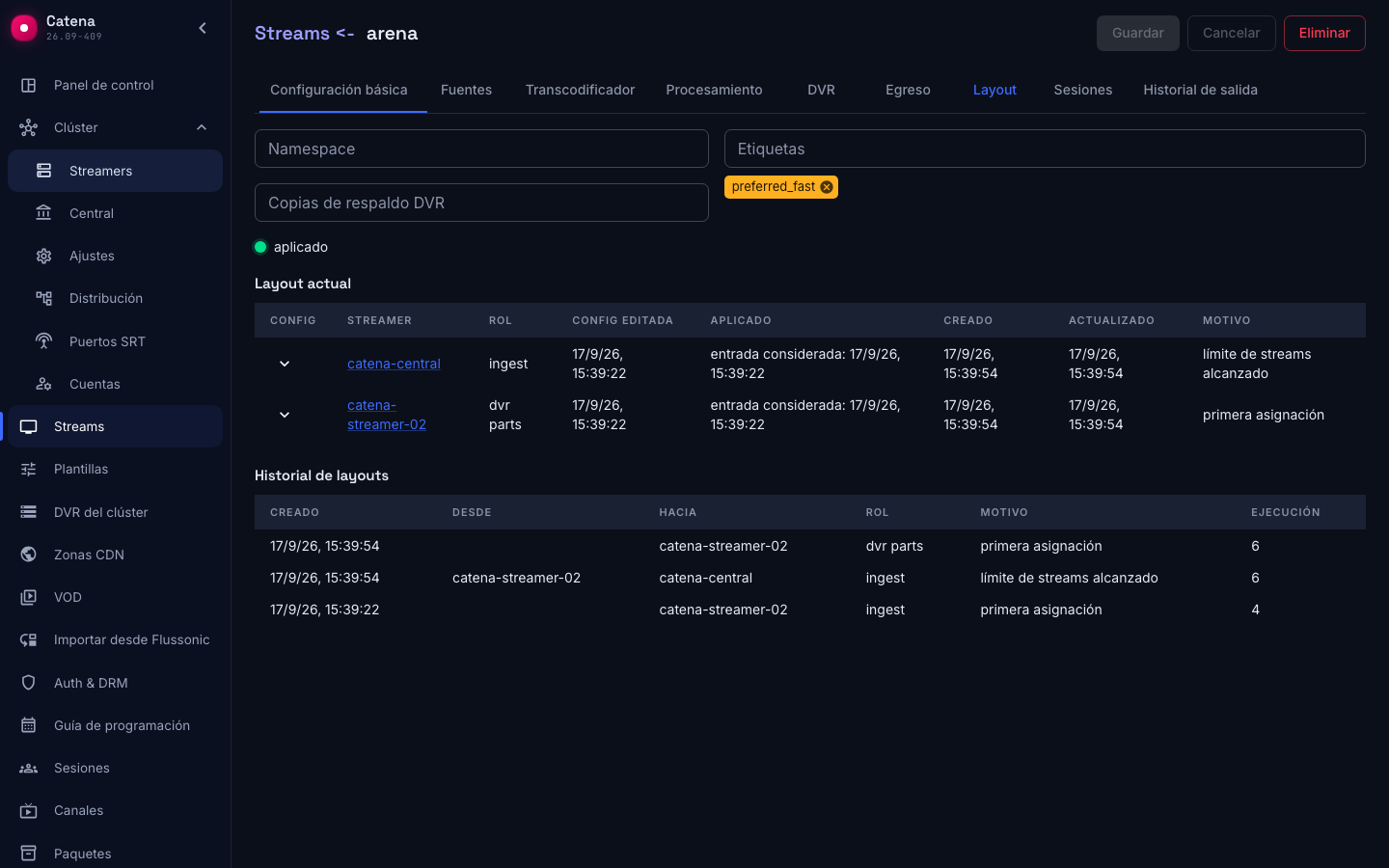Open the Fuentes tab
This screenshot has height=868, width=1389.
466,90
